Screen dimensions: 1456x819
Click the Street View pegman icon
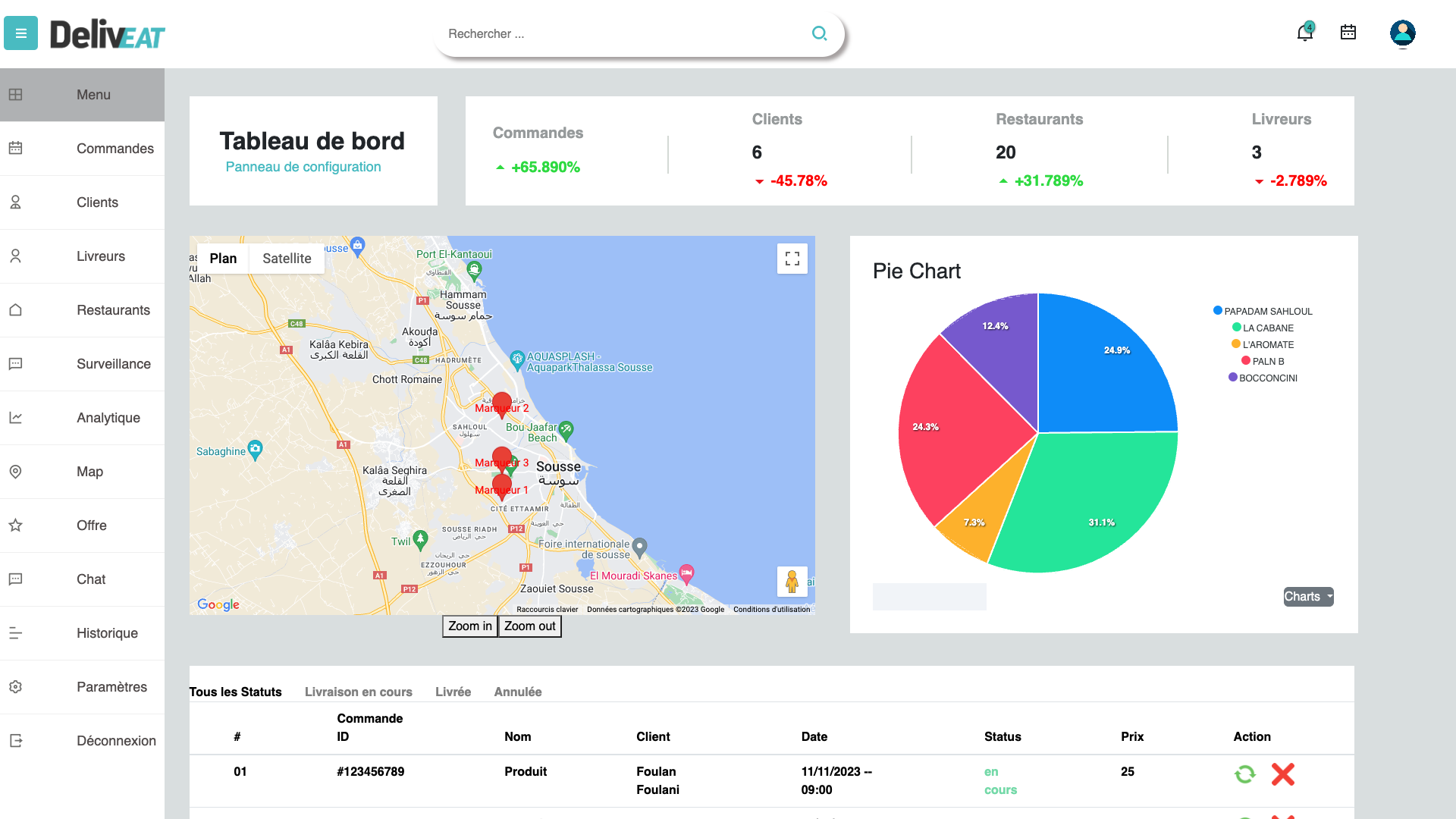coord(792,582)
